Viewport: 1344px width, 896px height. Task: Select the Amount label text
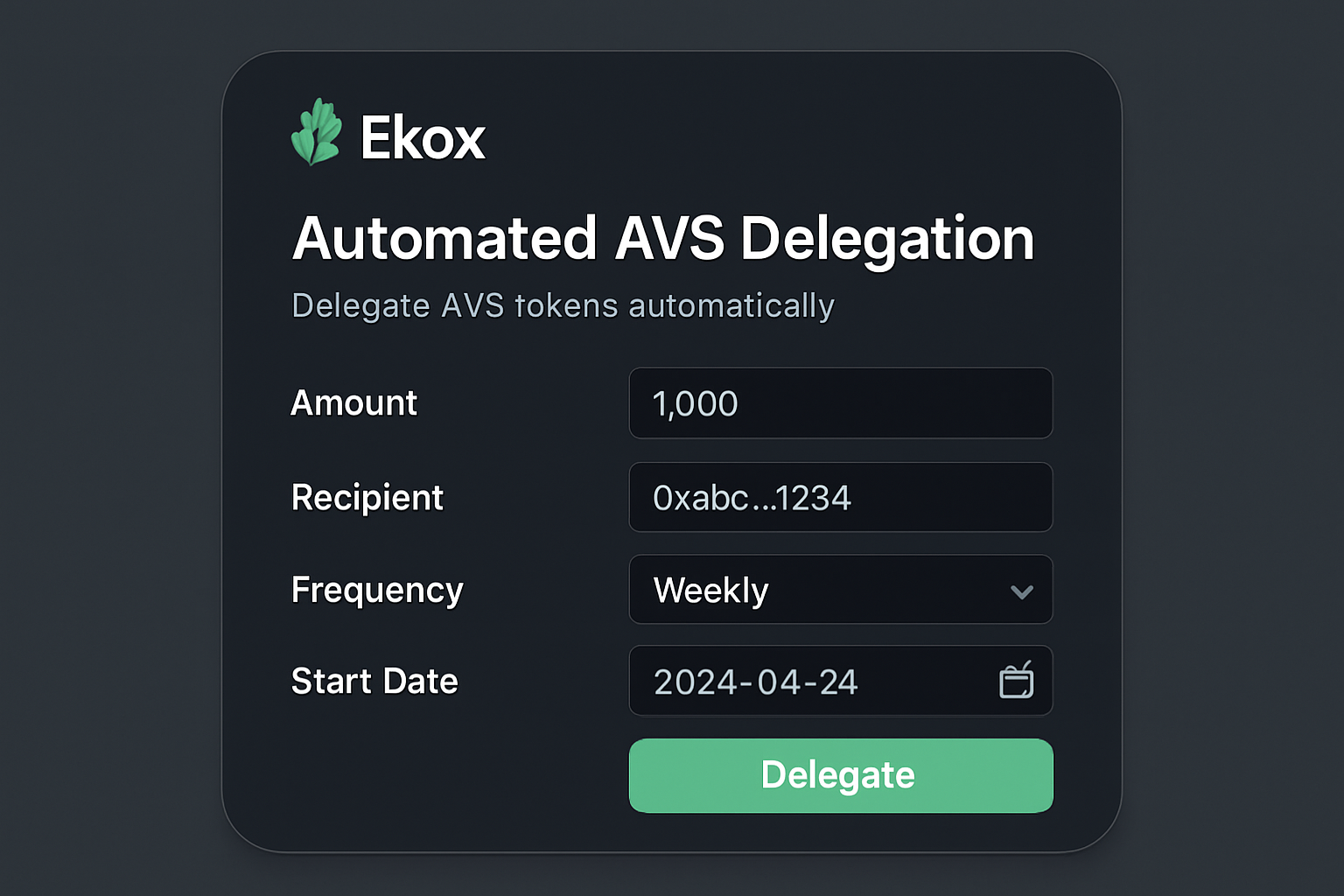(353, 403)
